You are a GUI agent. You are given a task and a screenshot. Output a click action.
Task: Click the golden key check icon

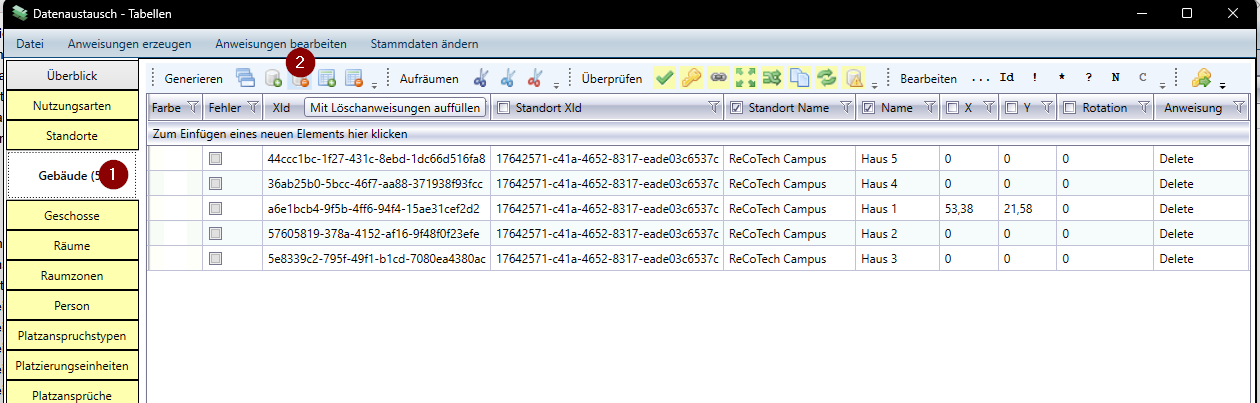point(691,79)
